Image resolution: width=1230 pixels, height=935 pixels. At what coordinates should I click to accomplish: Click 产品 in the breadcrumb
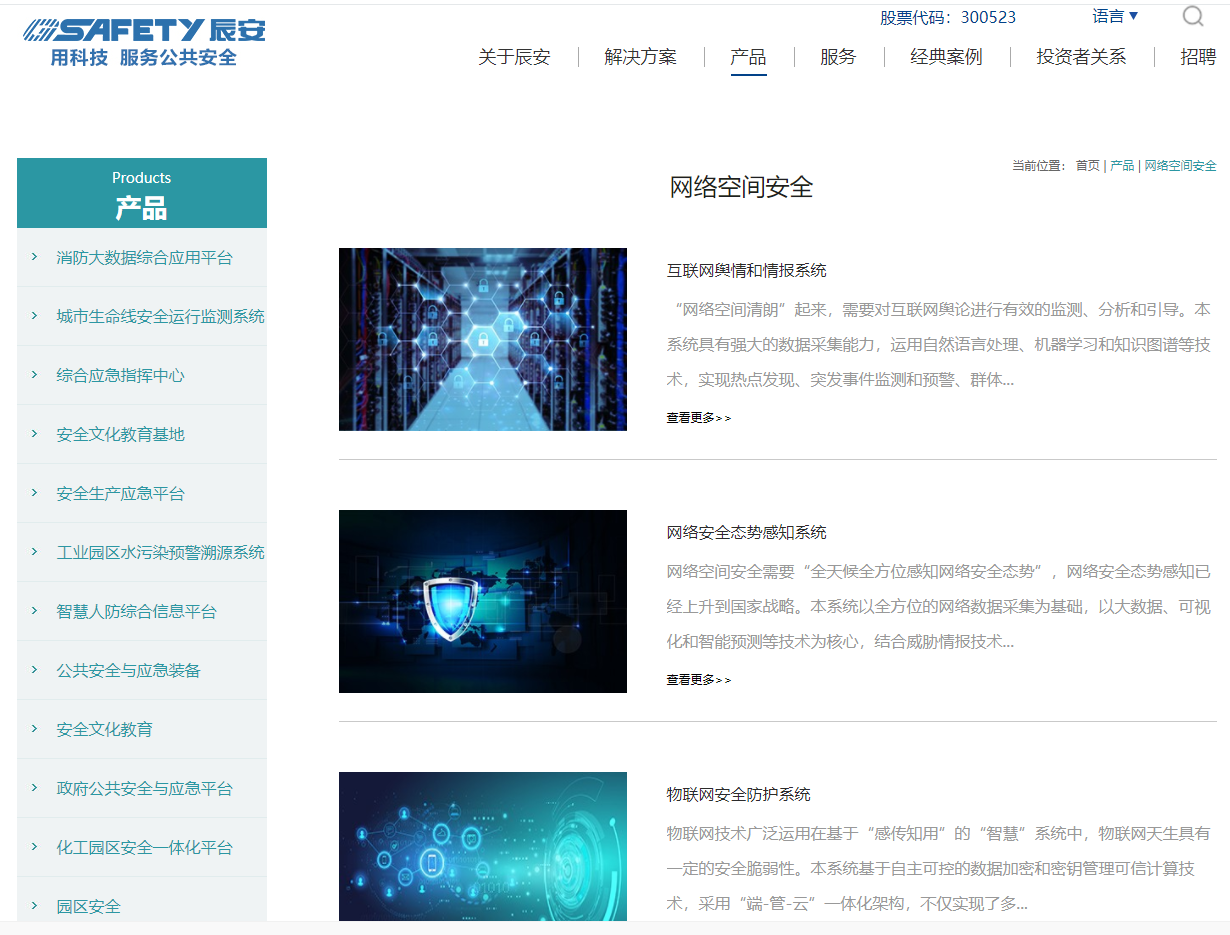(1122, 166)
